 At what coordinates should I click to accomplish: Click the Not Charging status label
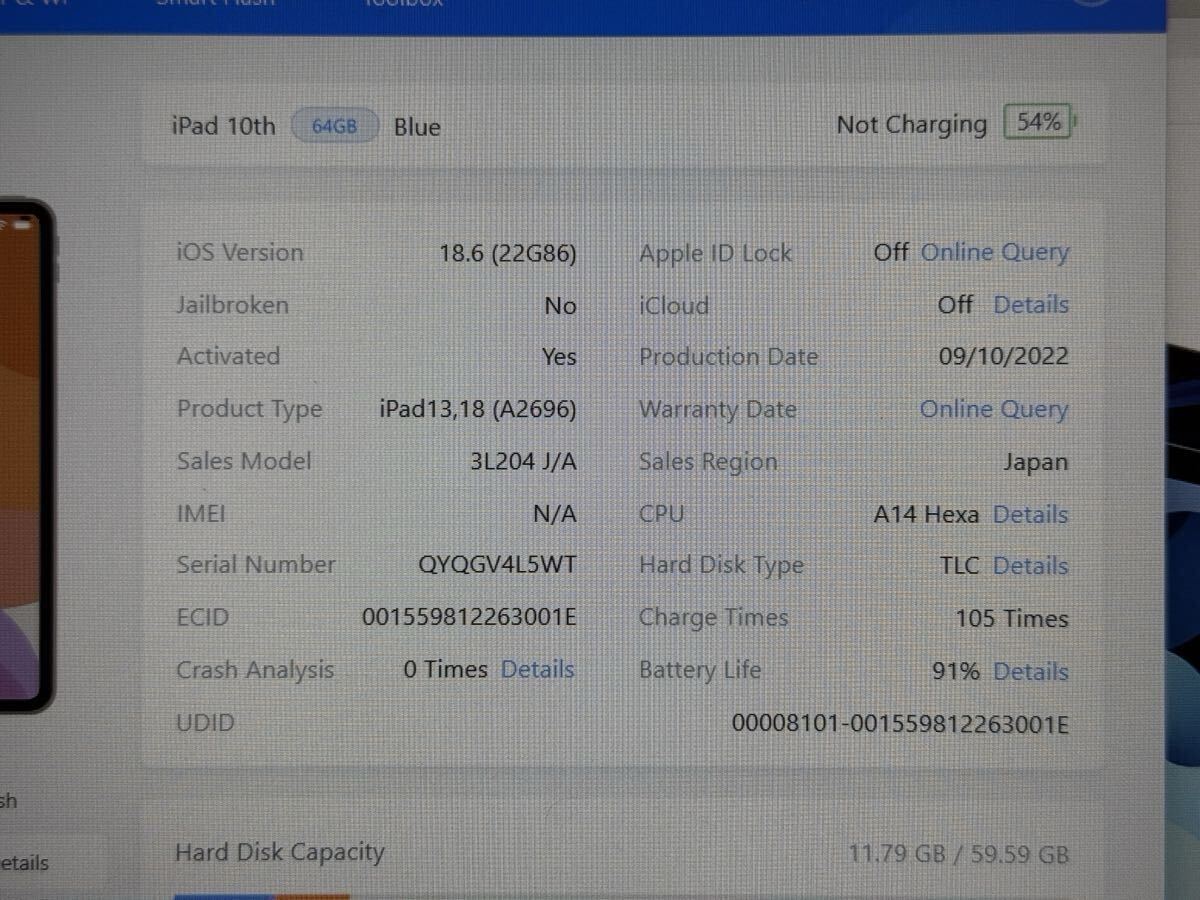click(x=911, y=125)
